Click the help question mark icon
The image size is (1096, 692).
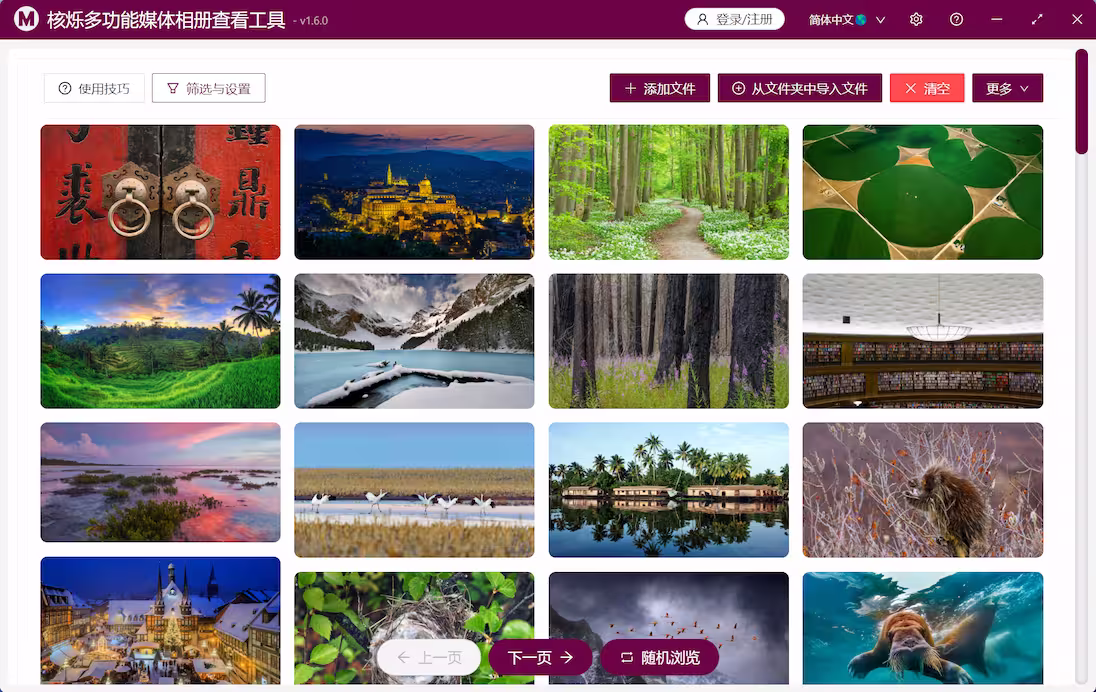[956, 19]
